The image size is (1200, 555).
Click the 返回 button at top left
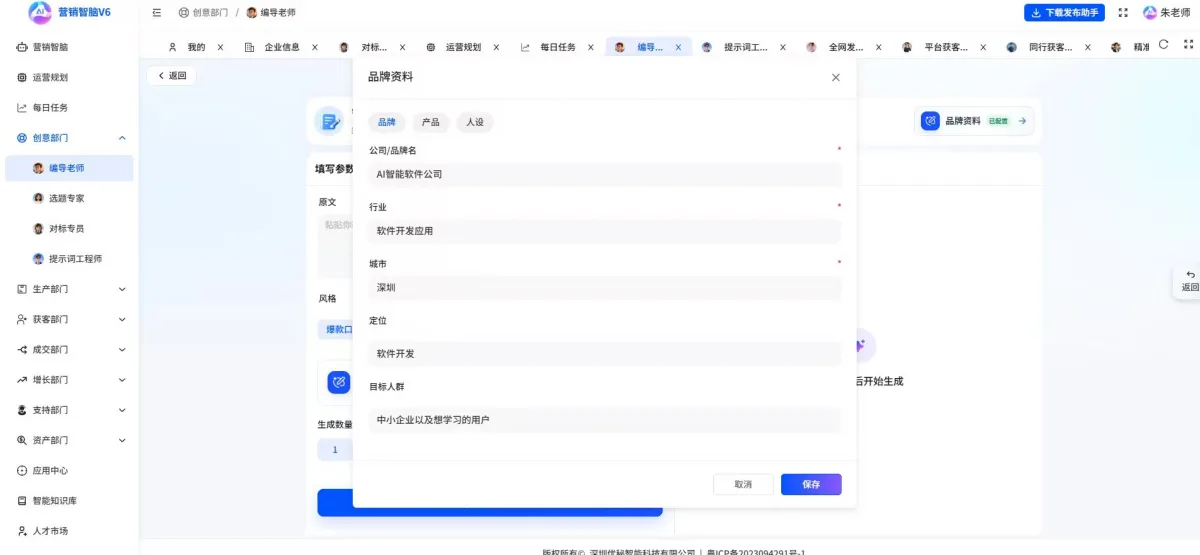(x=172, y=76)
